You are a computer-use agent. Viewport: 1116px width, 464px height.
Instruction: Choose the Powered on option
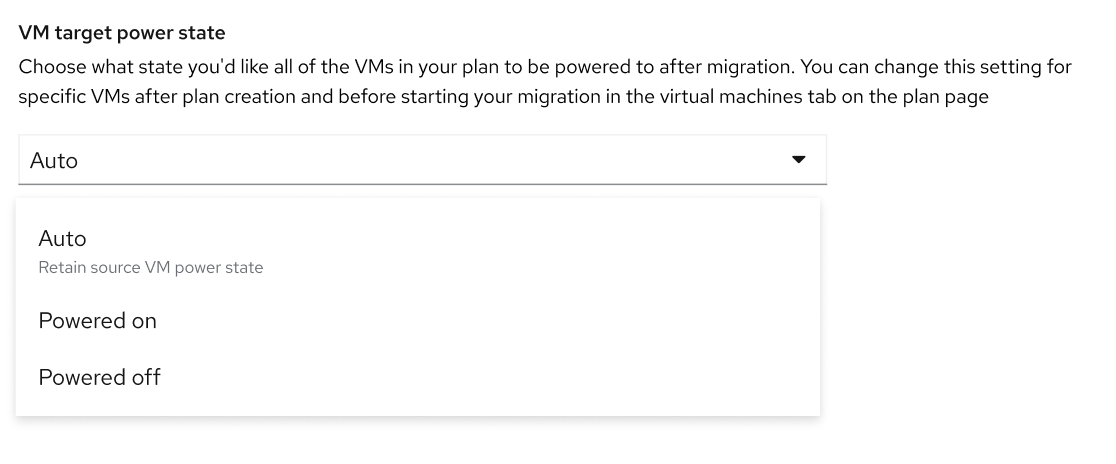[x=97, y=321]
